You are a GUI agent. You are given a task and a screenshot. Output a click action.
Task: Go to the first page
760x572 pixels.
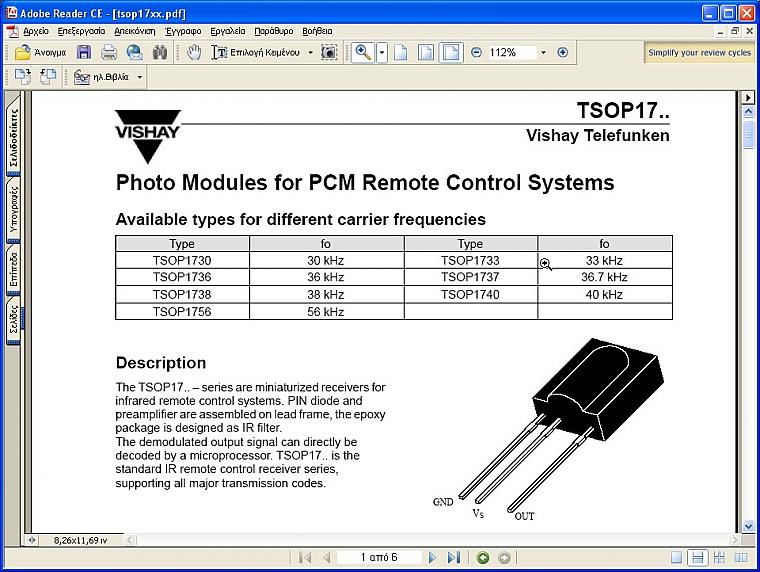(305, 557)
